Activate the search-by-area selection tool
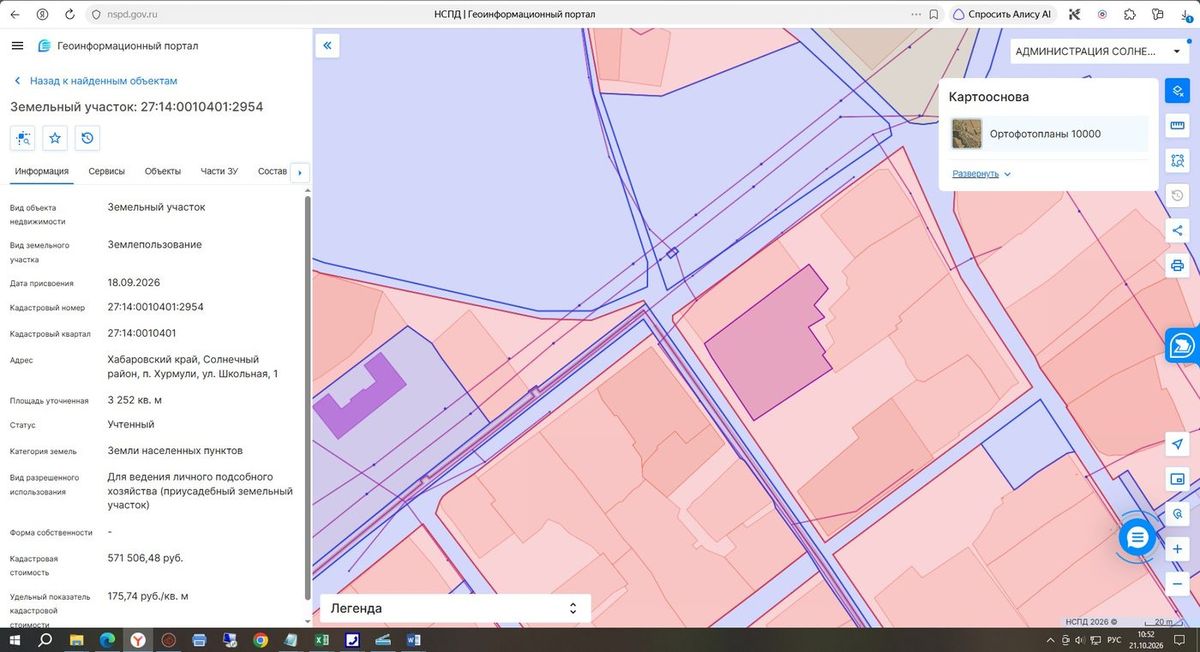Viewport: 1200px width, 652px height. coord(1178,160)
